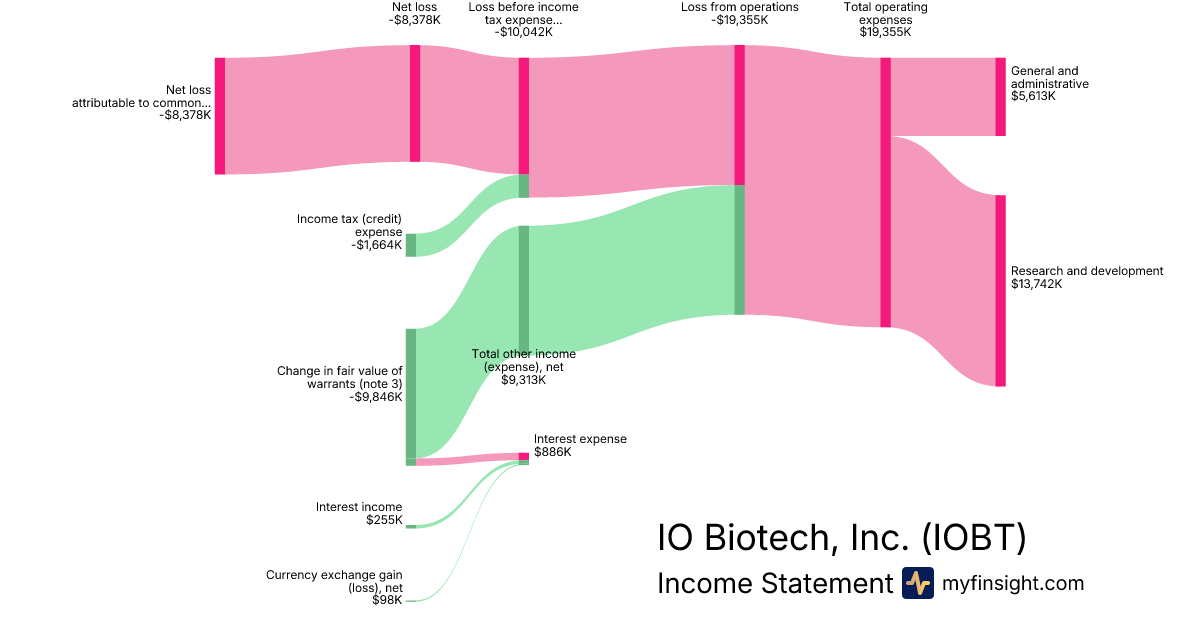Click the Currency exchange gain (loss) label
The image size is (1200, 630).
pos(334,587)
